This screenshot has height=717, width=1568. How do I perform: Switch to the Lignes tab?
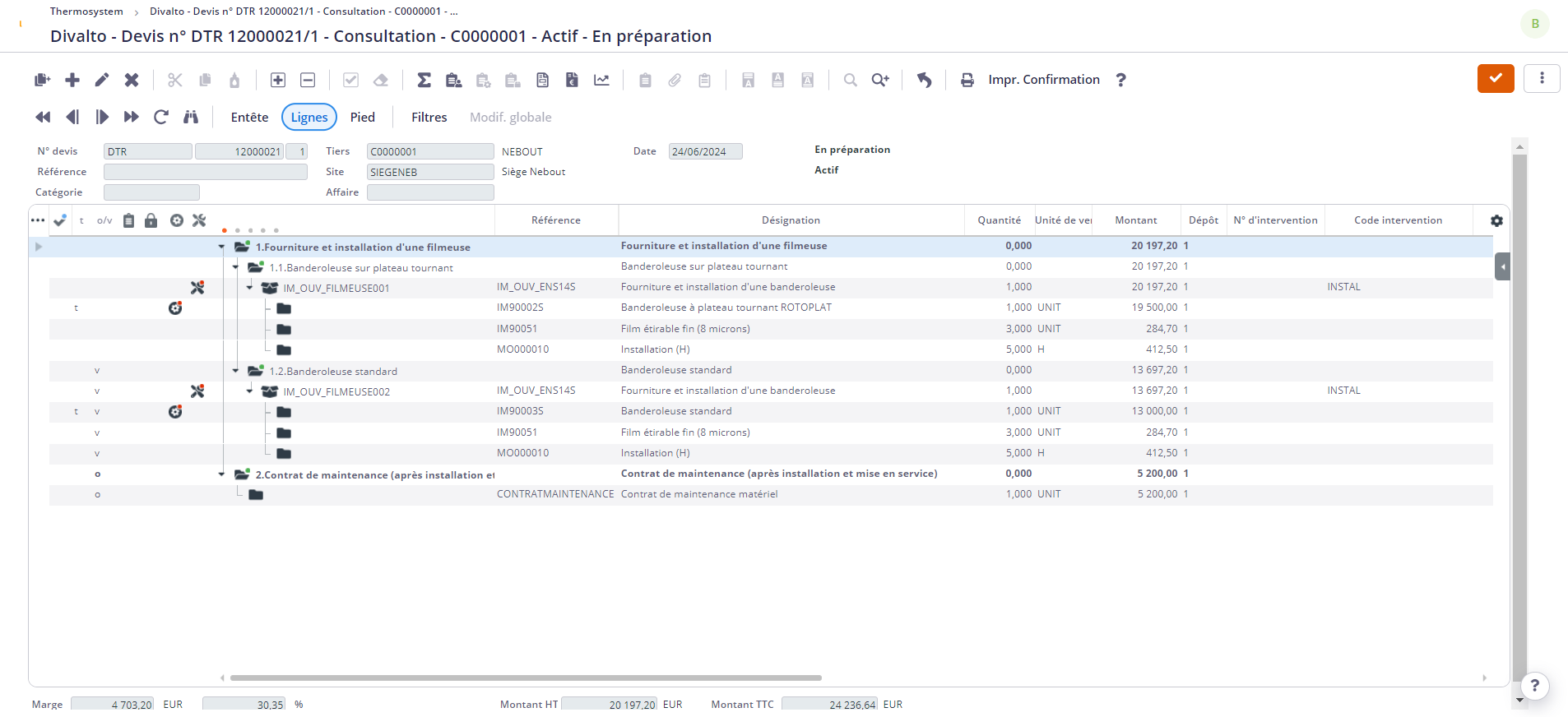[x=309, y=117]
